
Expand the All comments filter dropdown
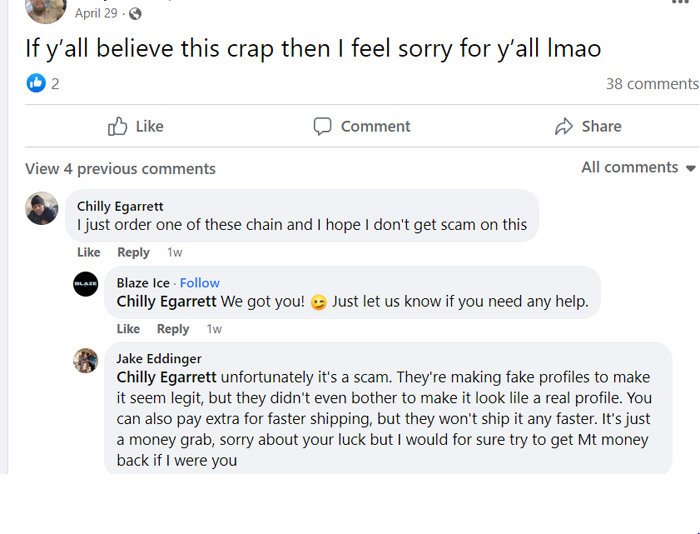638,167
